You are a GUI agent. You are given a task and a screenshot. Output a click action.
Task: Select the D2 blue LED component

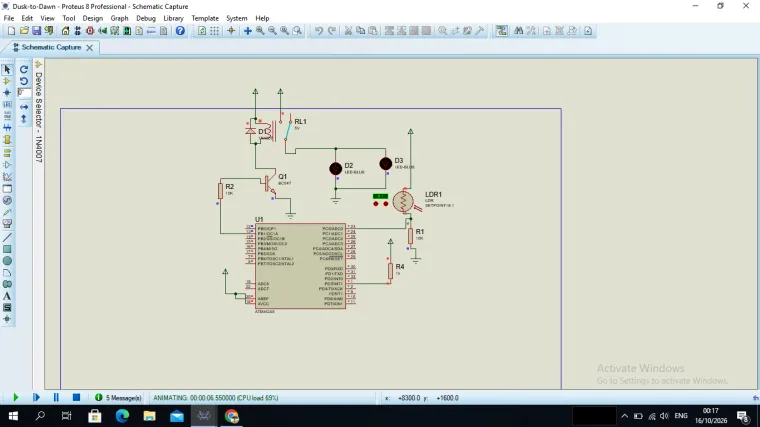coord(335,168)
